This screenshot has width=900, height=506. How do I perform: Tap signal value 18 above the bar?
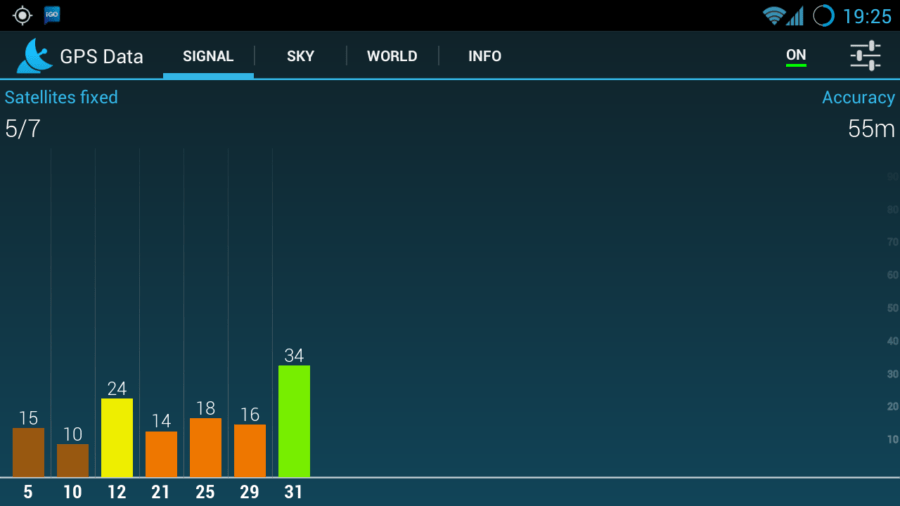coord(205,408)
